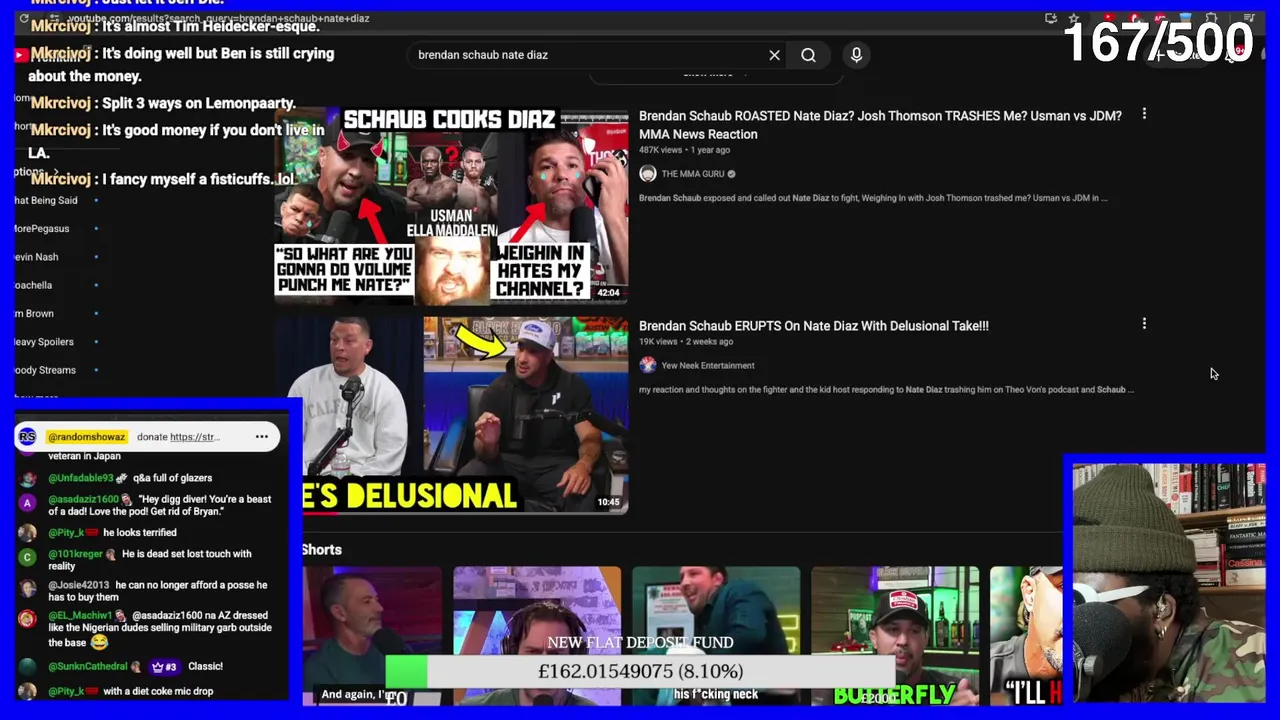
Task: Click the YouTube logo icon at top left
Action: pyautogui.click(x=20, y=55)
